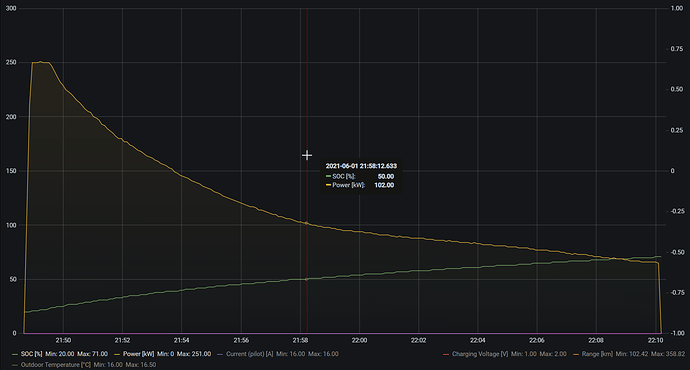Toggle Current (pilot) [A] legend entry
690x370 pixels.
pyautogui.click(x=250, y=354)
